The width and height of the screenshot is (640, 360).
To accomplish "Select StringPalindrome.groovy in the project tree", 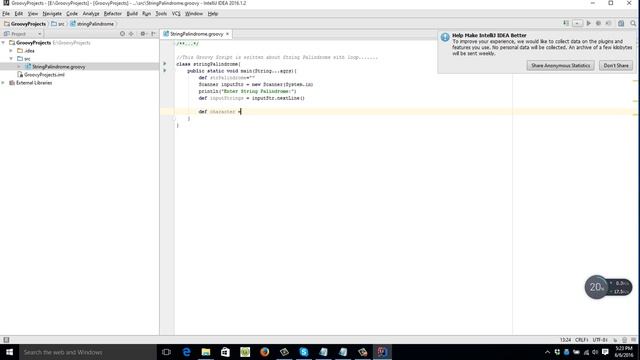I will (58, 67).
